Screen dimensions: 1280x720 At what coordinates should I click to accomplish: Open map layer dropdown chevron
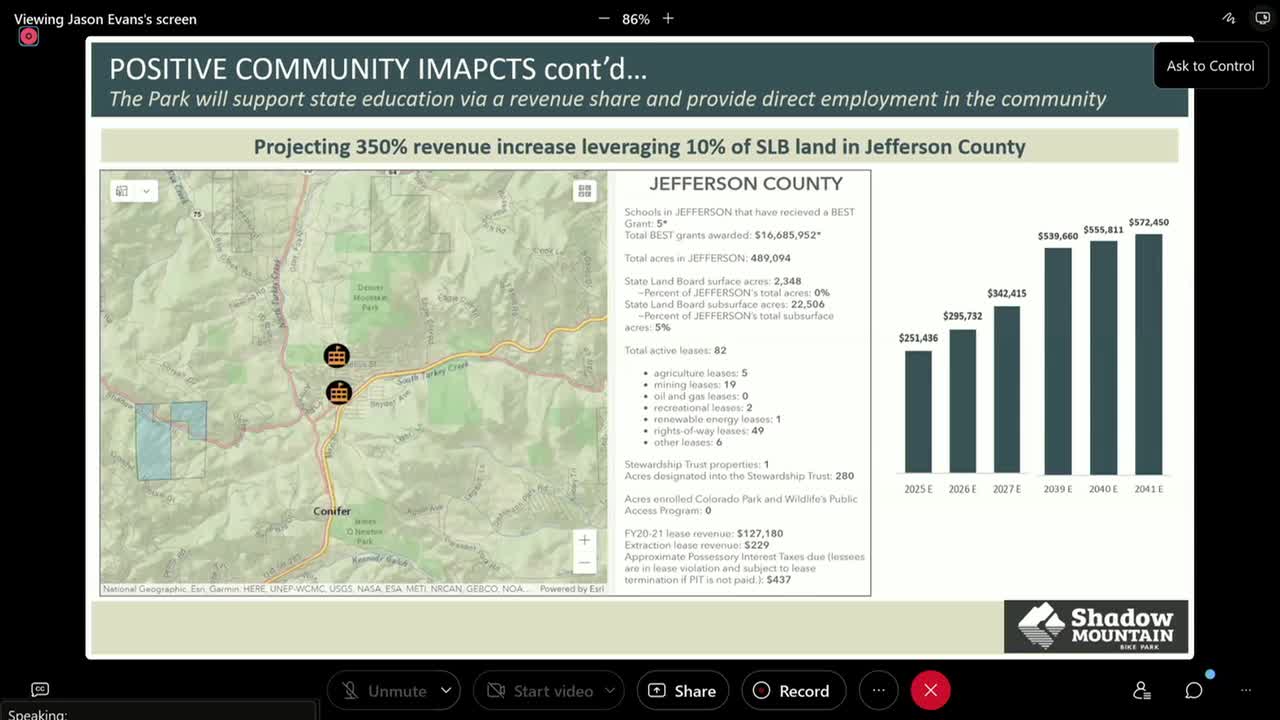tap(146, 191)
